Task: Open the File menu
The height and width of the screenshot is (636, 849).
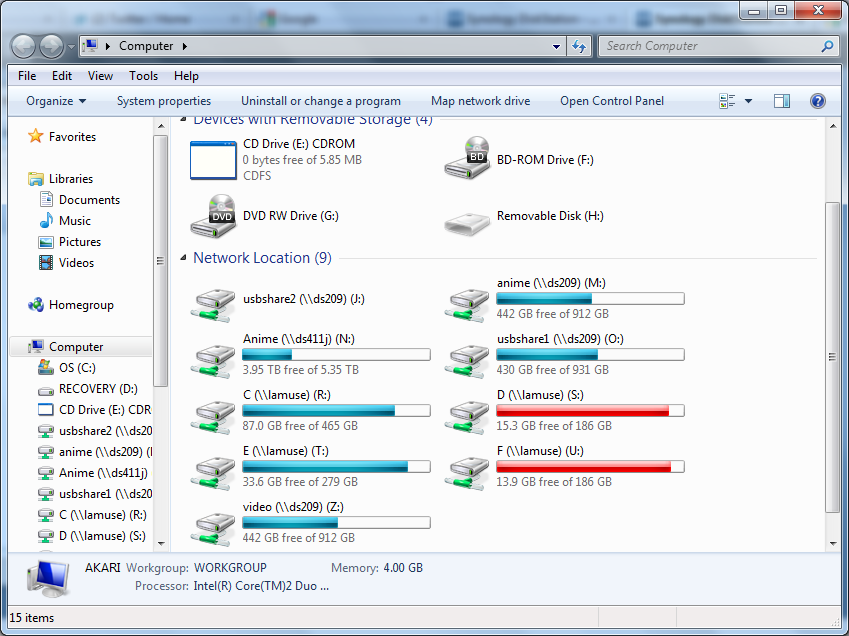Action: point(27,76)
